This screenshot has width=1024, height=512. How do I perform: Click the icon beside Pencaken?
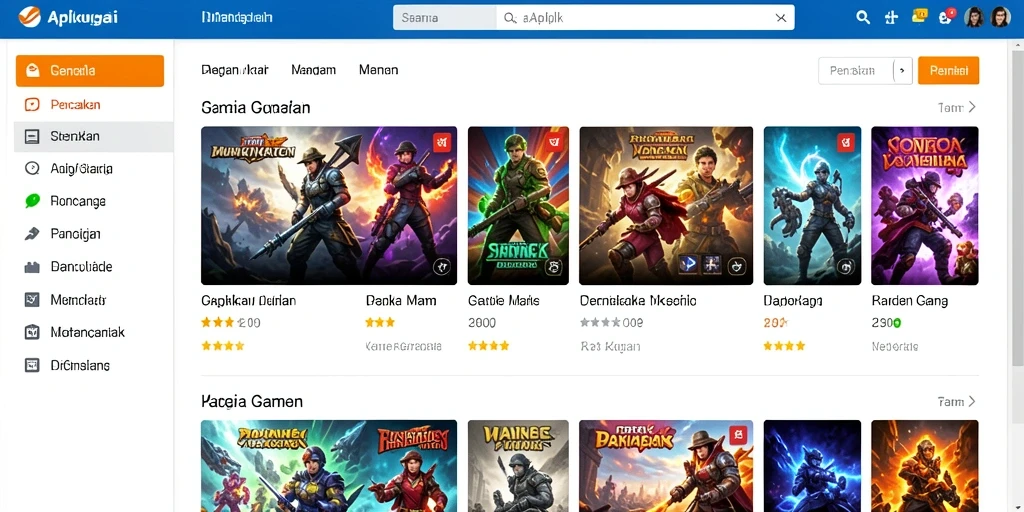pyautogui.click(x=31, y=104)
